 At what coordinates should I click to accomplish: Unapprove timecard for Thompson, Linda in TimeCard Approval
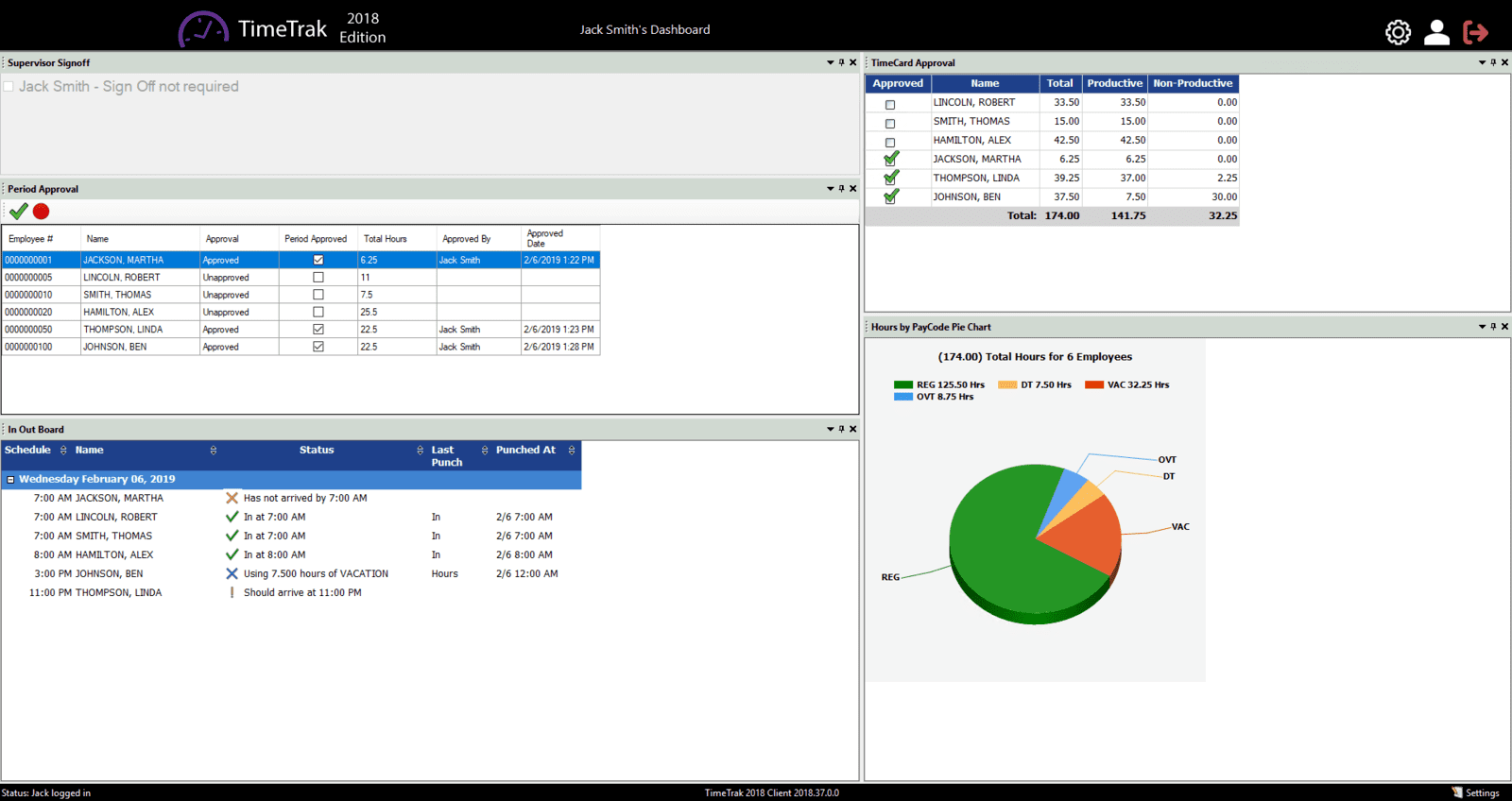click(891, 178)
